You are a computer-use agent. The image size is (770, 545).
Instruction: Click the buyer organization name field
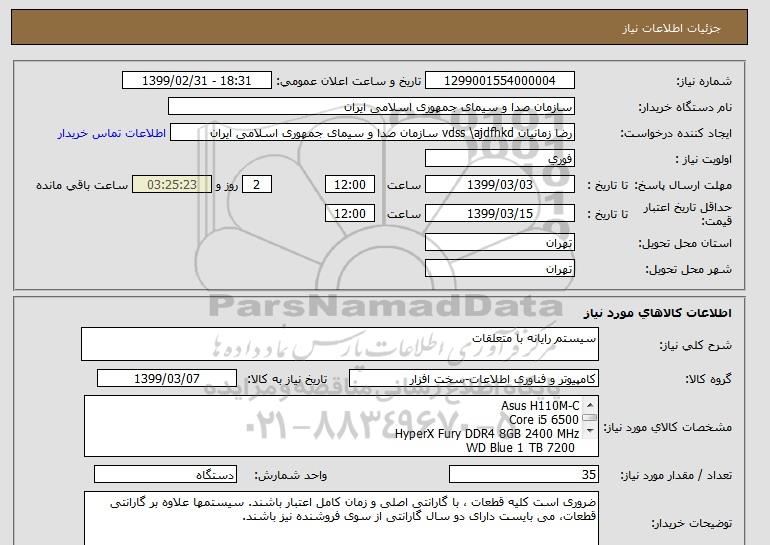click(x=371, y=107)
